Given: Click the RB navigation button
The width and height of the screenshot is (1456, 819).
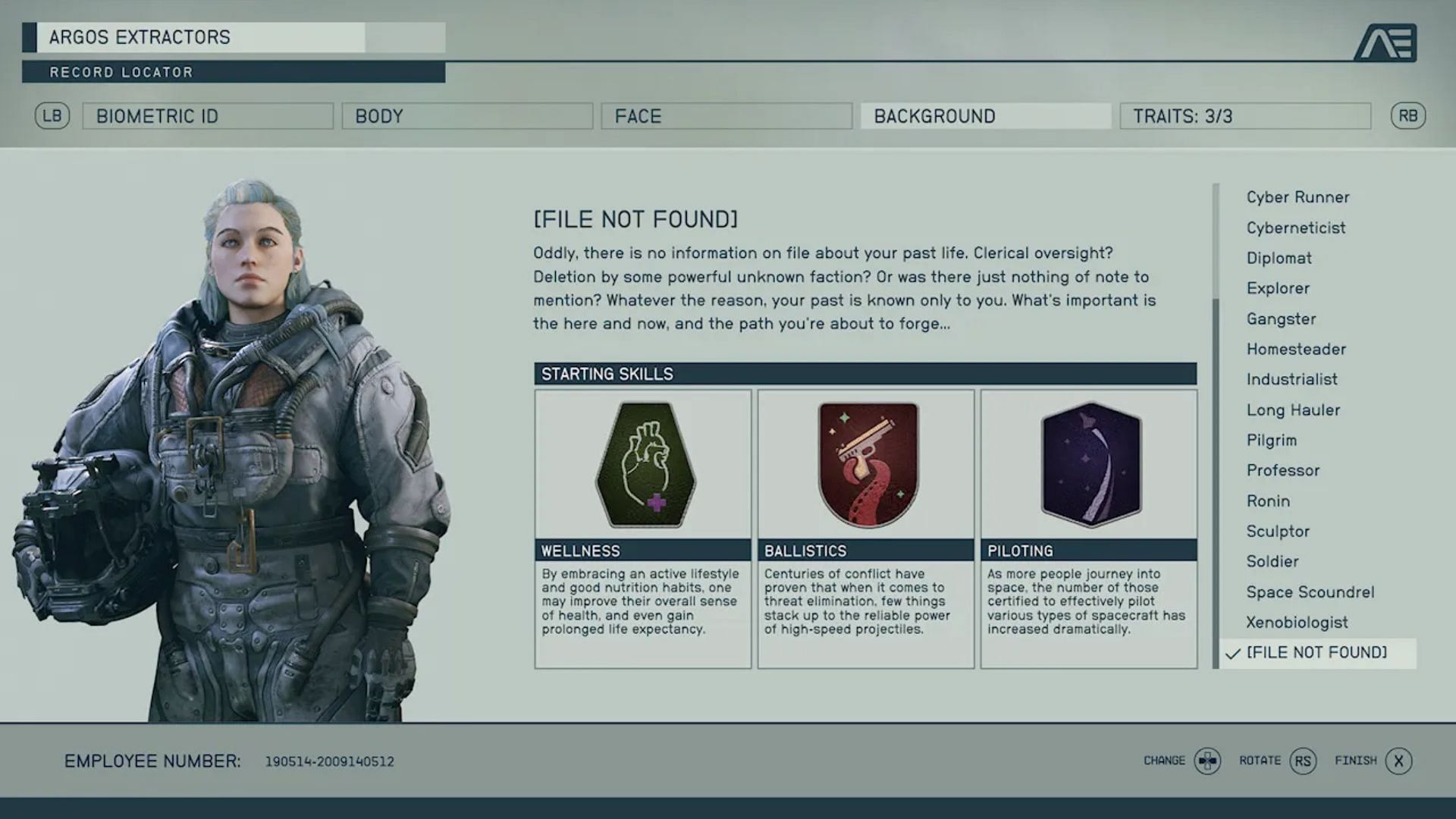Looking at the screenshot, I should 1408,116.
